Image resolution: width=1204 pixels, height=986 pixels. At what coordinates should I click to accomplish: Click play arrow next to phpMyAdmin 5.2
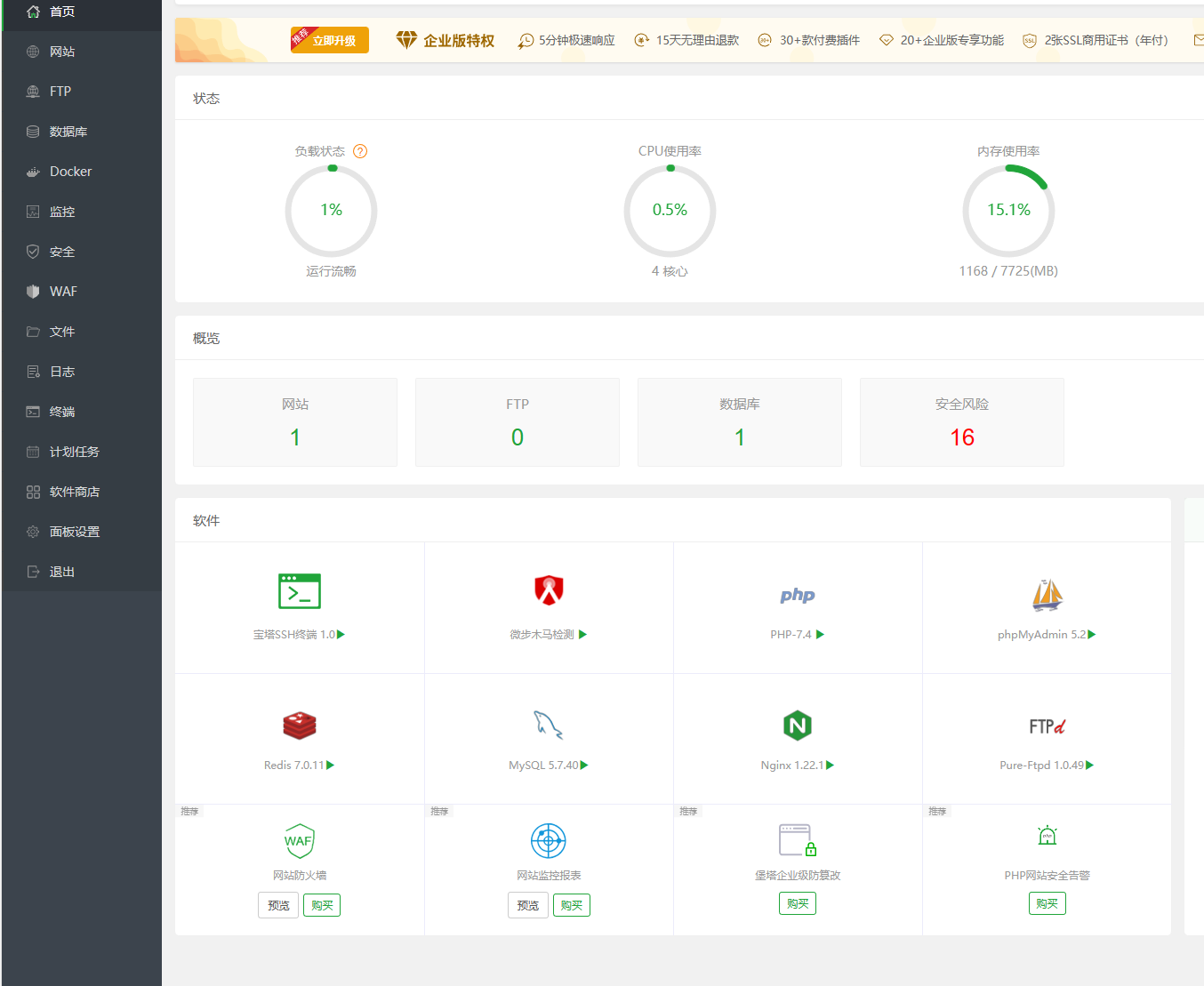[x=1092, y=634]
